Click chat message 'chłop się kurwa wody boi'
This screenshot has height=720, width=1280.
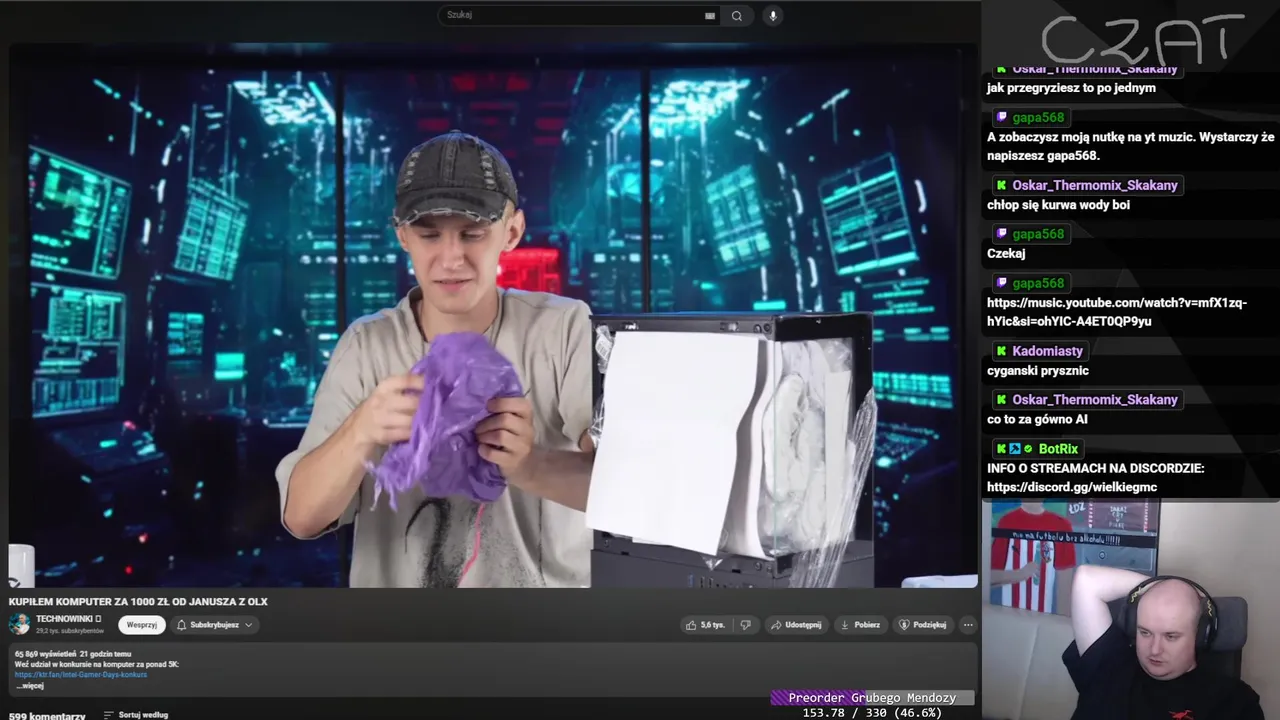coord(1058,205)
